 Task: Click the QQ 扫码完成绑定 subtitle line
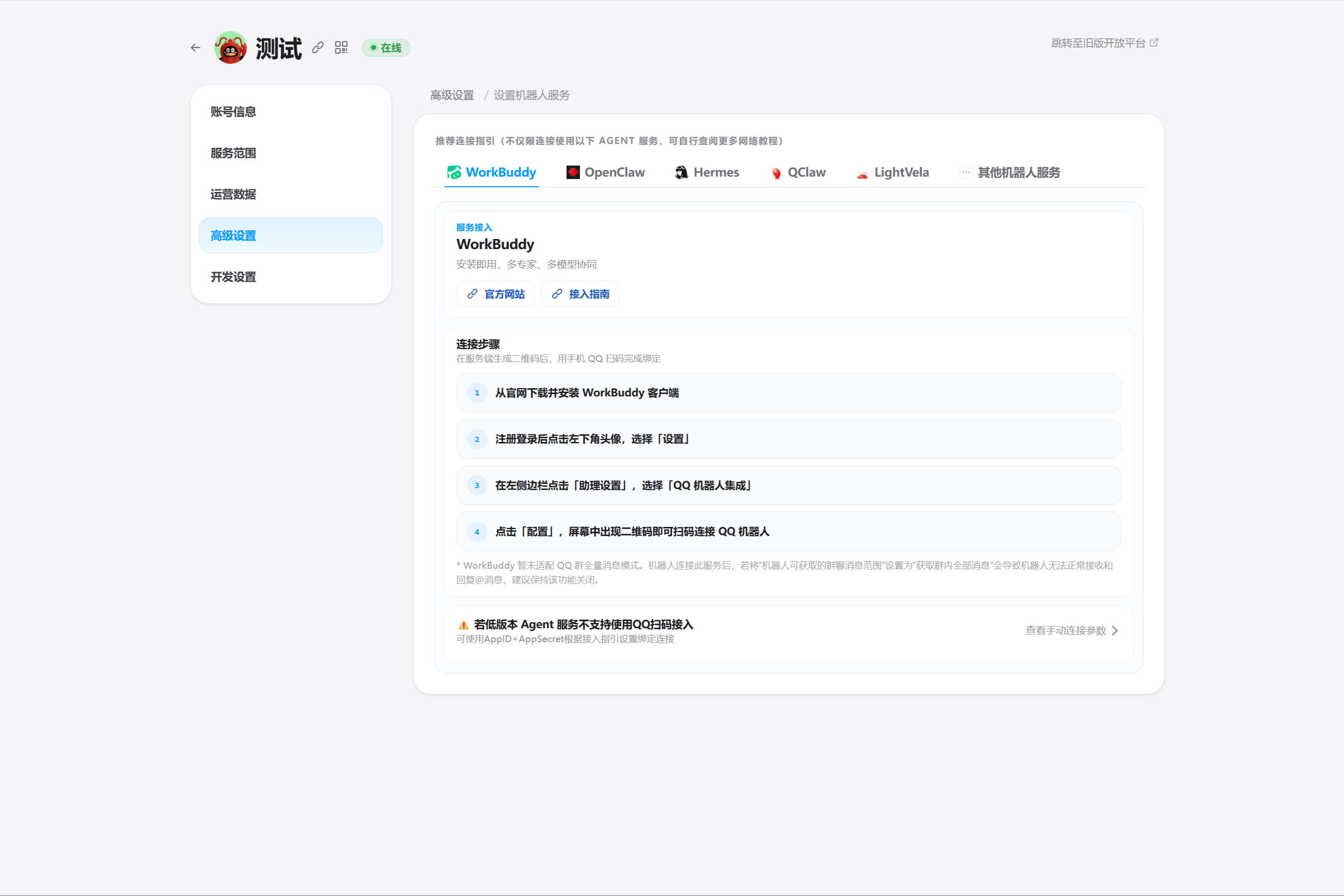[559, 359]
